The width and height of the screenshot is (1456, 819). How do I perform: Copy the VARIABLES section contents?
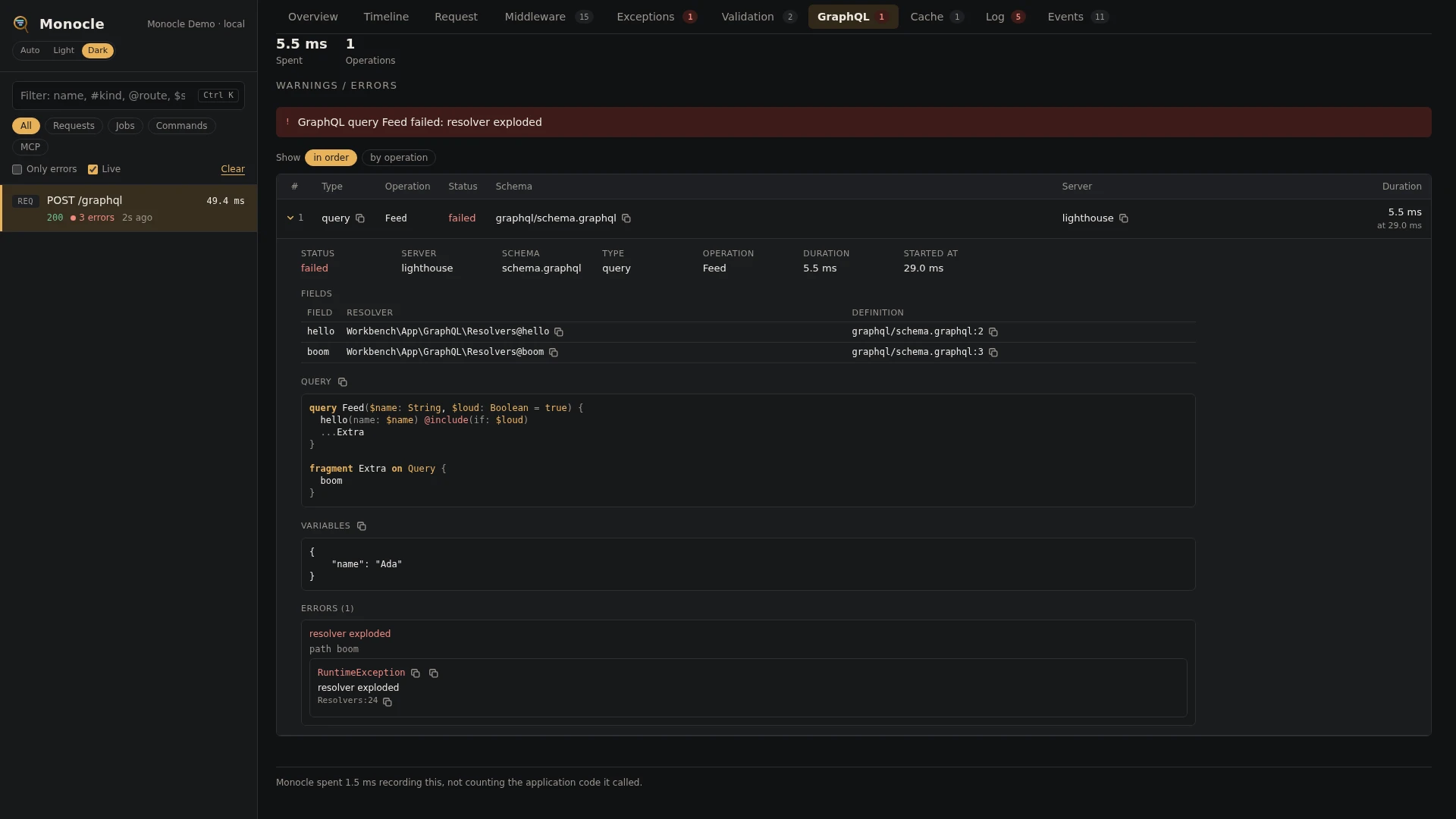(362, 526)
